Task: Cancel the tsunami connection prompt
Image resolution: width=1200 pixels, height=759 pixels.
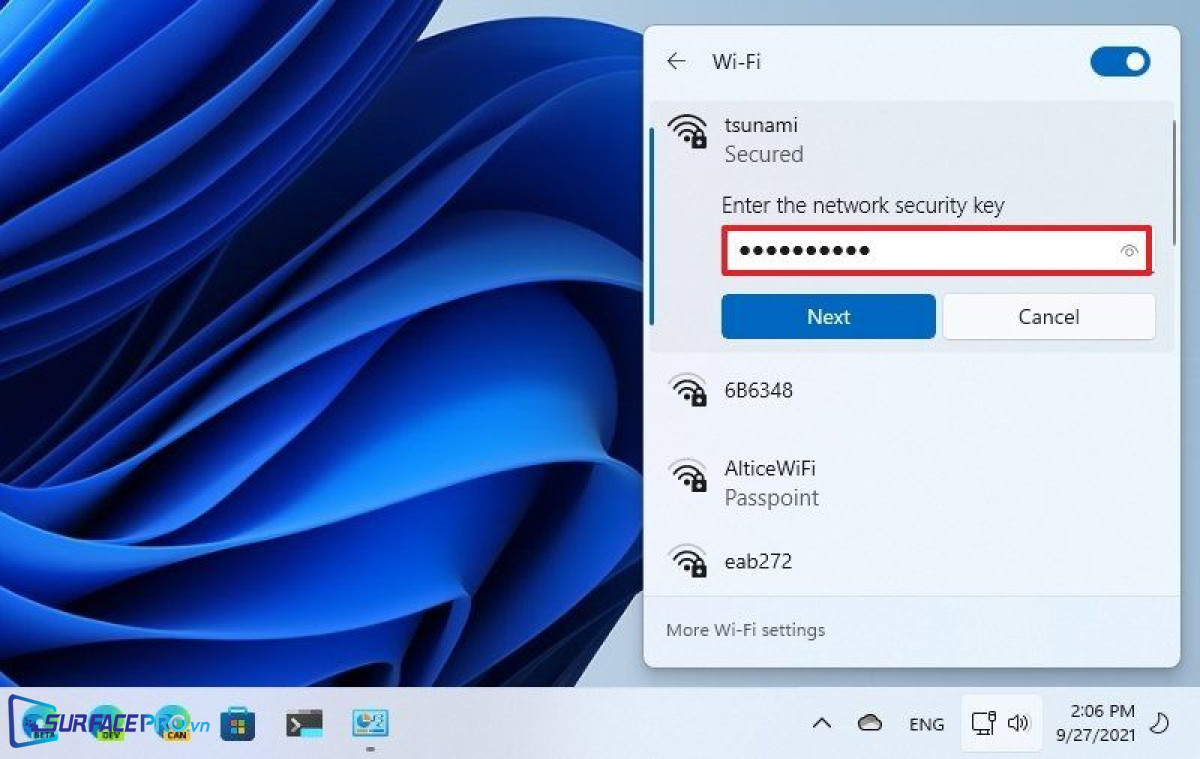Action: [1048, 317]
